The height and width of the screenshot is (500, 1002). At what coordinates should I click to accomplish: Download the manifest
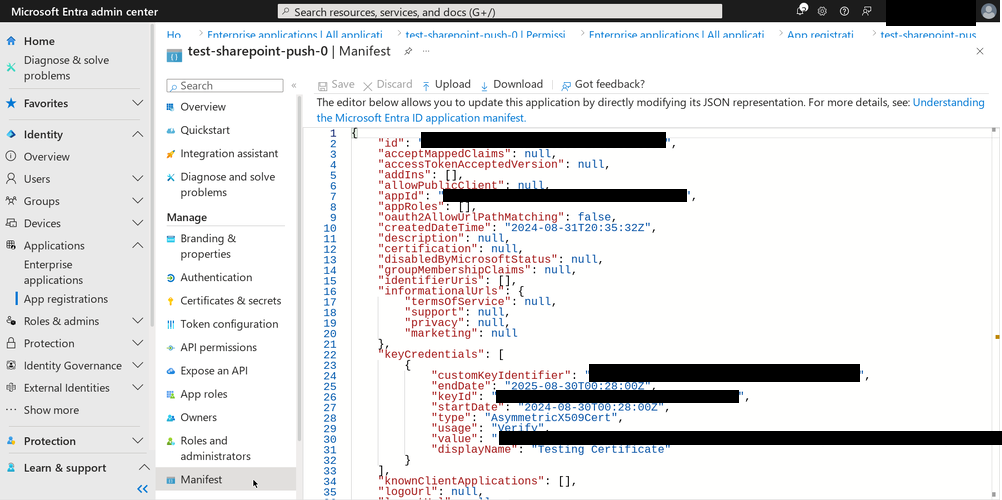[511, 84]
